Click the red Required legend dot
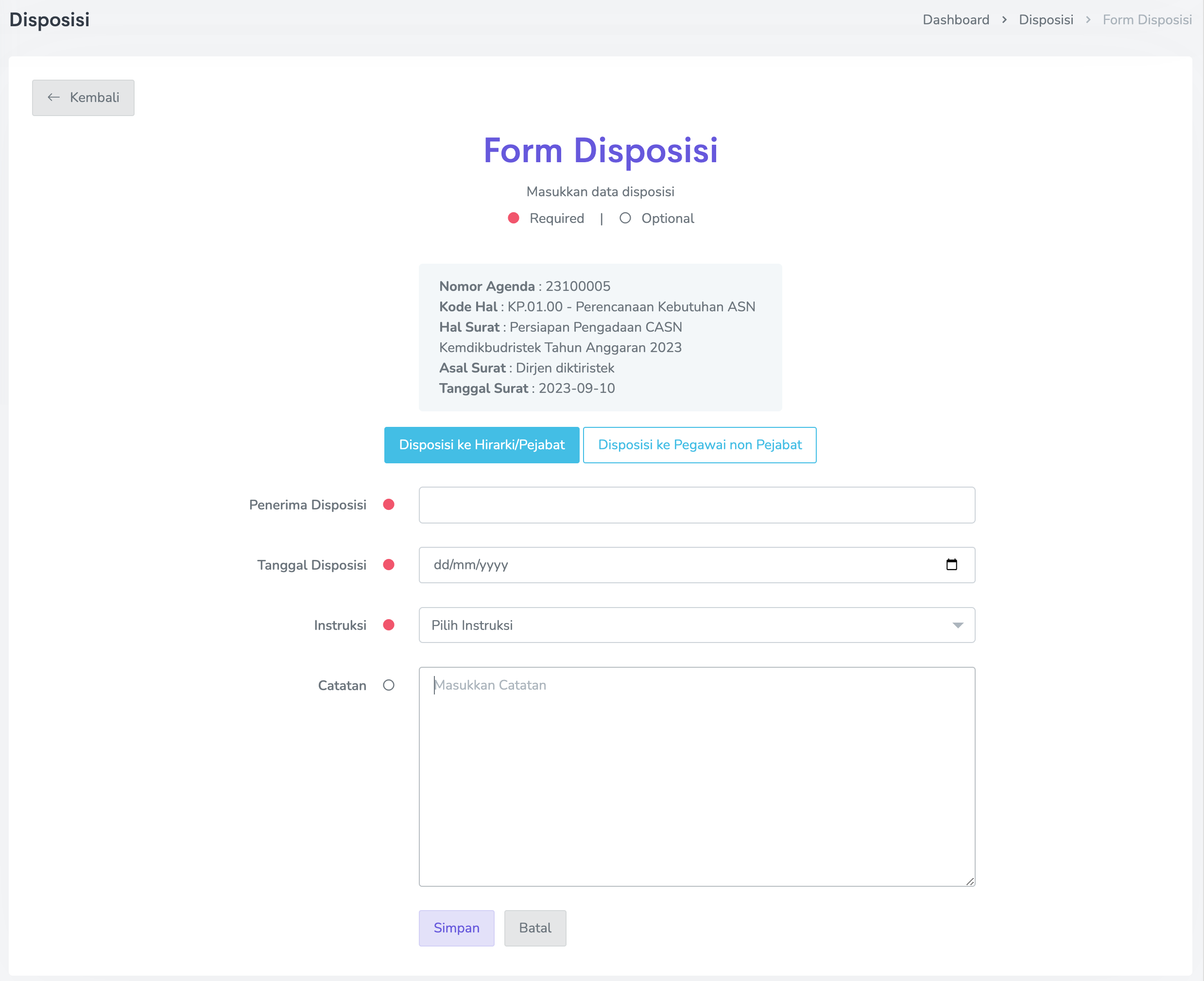This screenshot has height=981, width=1204. tap(513, 218)
